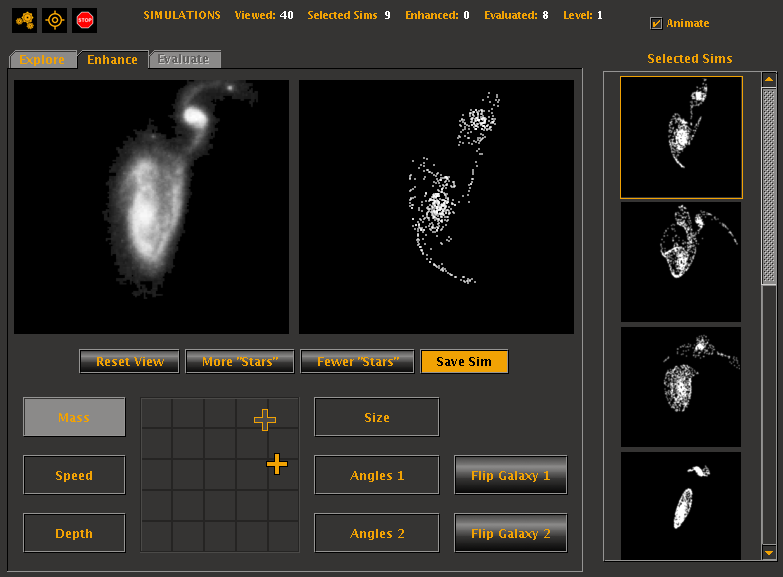This screenshot has width=783, height=577.
Task: Click the upper plus marker in grid
Action: tap(265, 420)
